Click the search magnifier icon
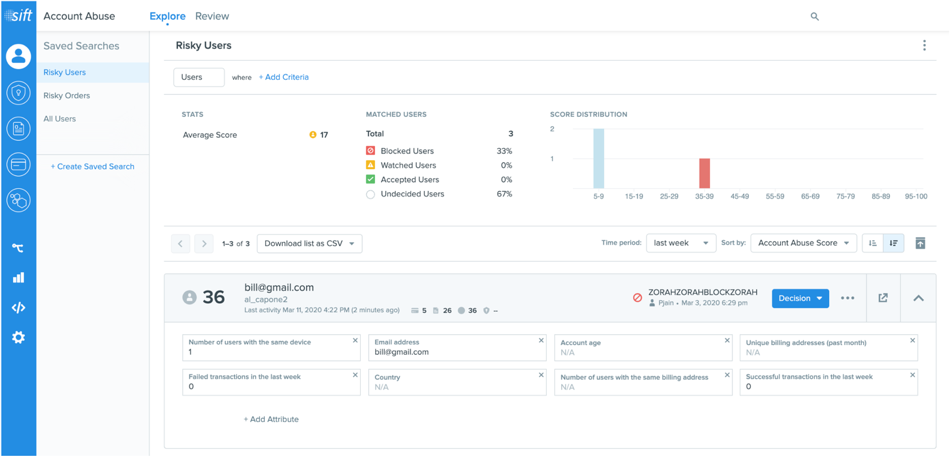This screenshot has height=456, width=952. point(815,17)
